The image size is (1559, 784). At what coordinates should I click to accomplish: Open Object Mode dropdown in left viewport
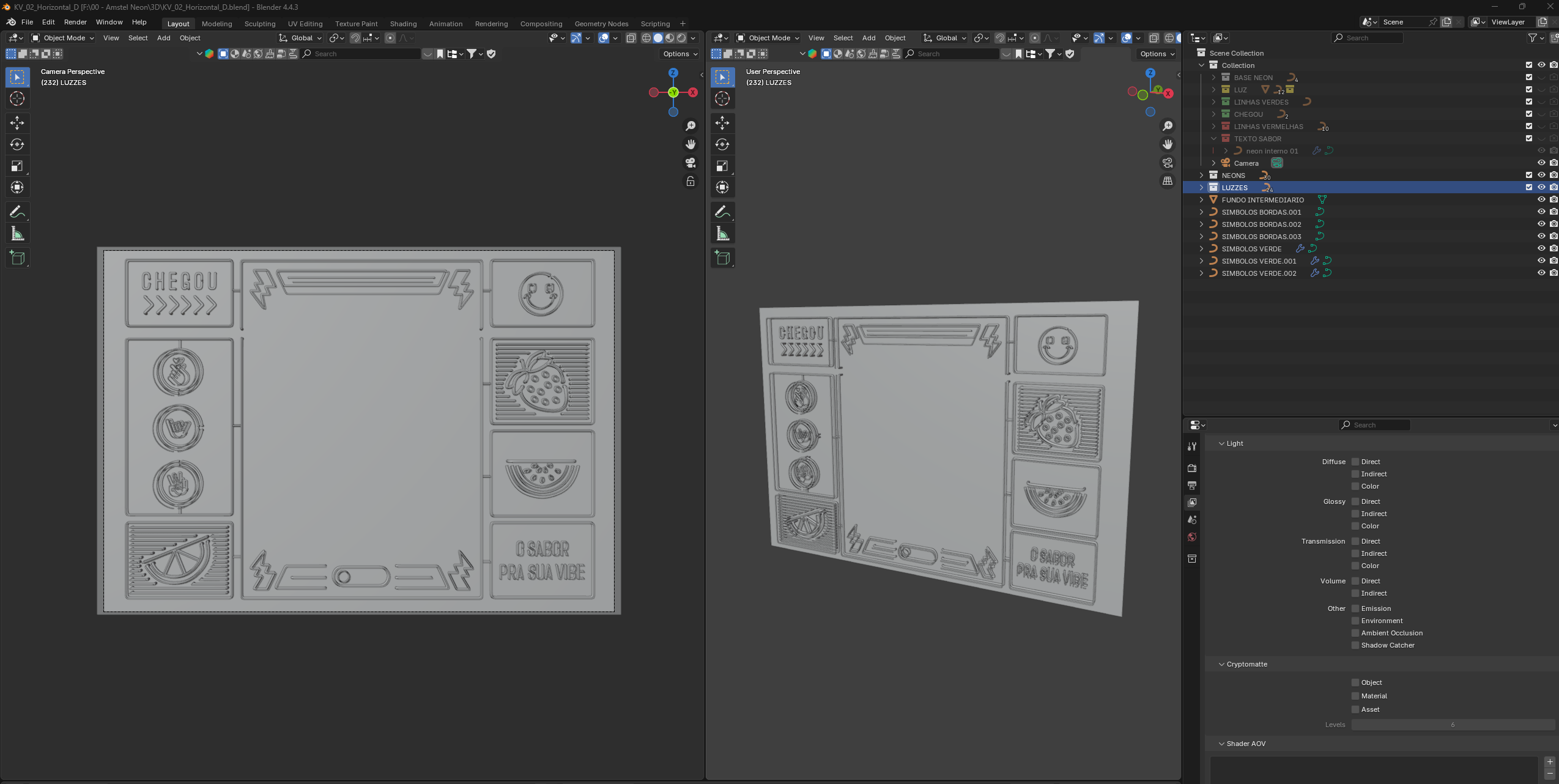64,38
